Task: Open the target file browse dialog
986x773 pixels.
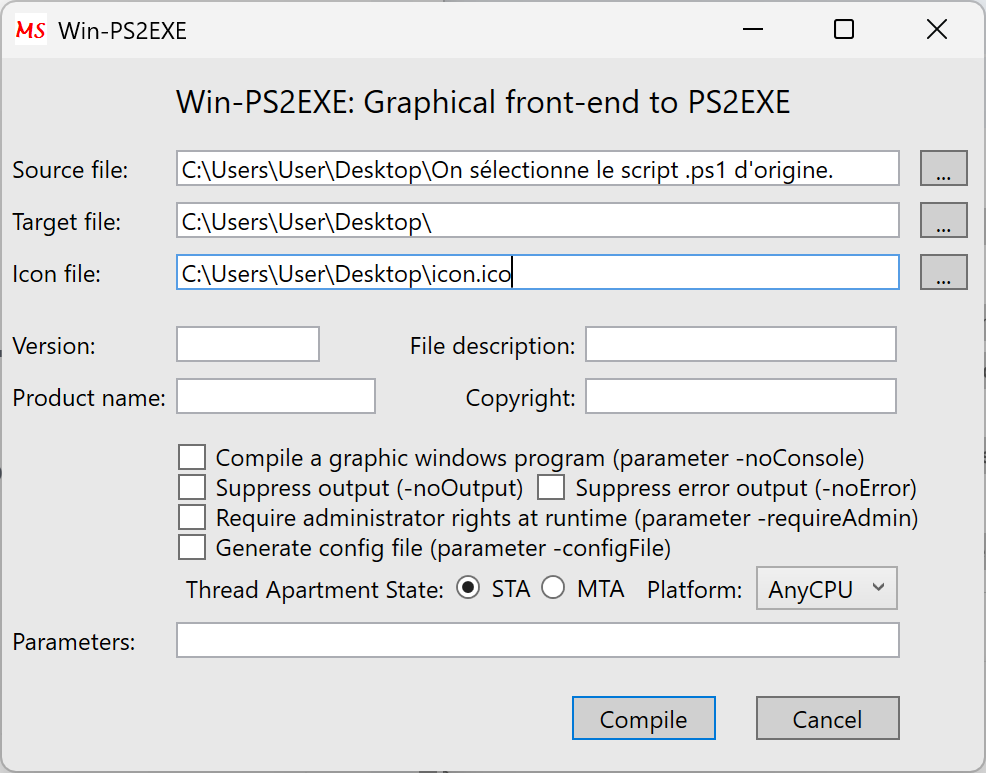Action: coord(943,220)
